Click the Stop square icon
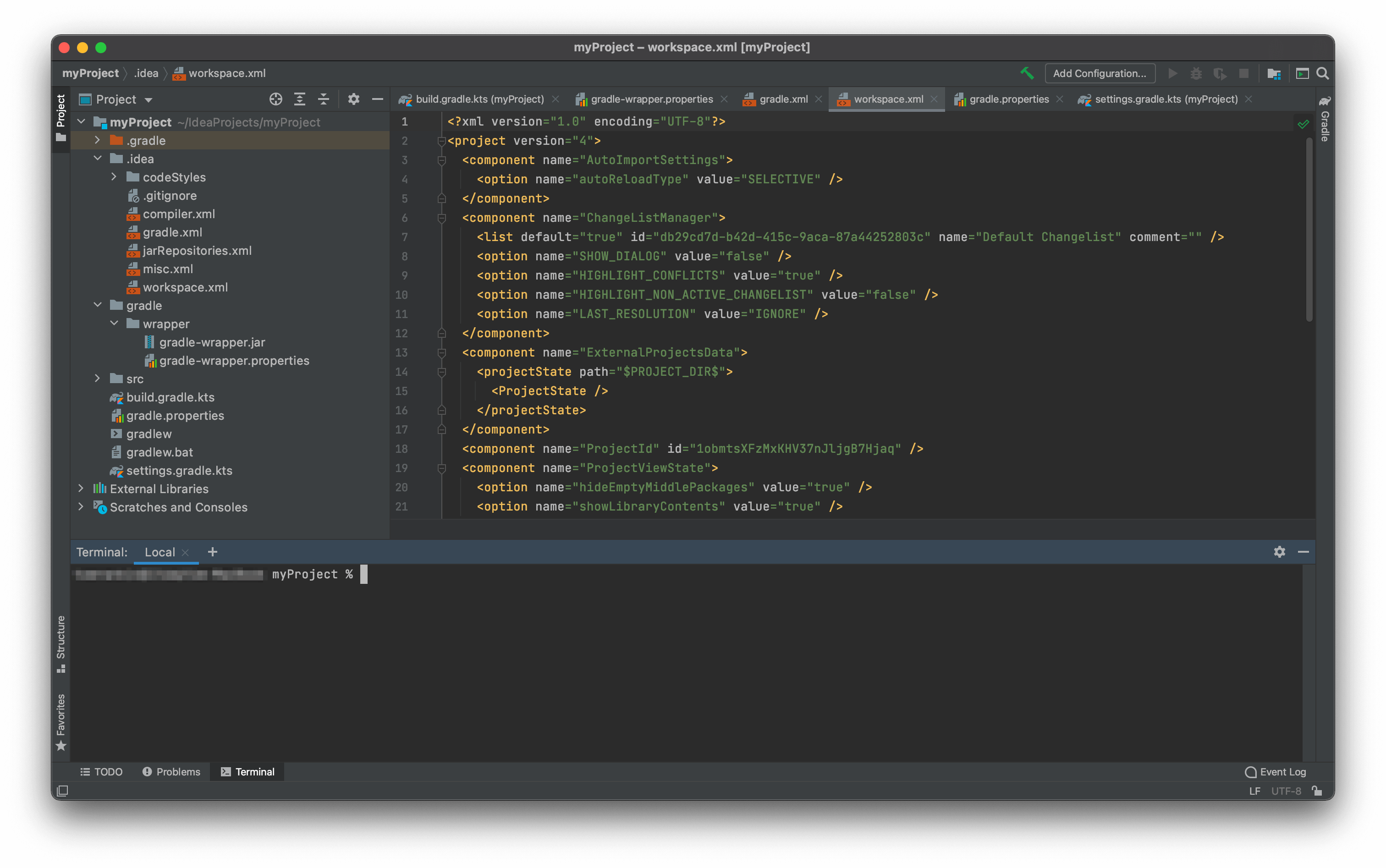 (x=1243, y=73)
